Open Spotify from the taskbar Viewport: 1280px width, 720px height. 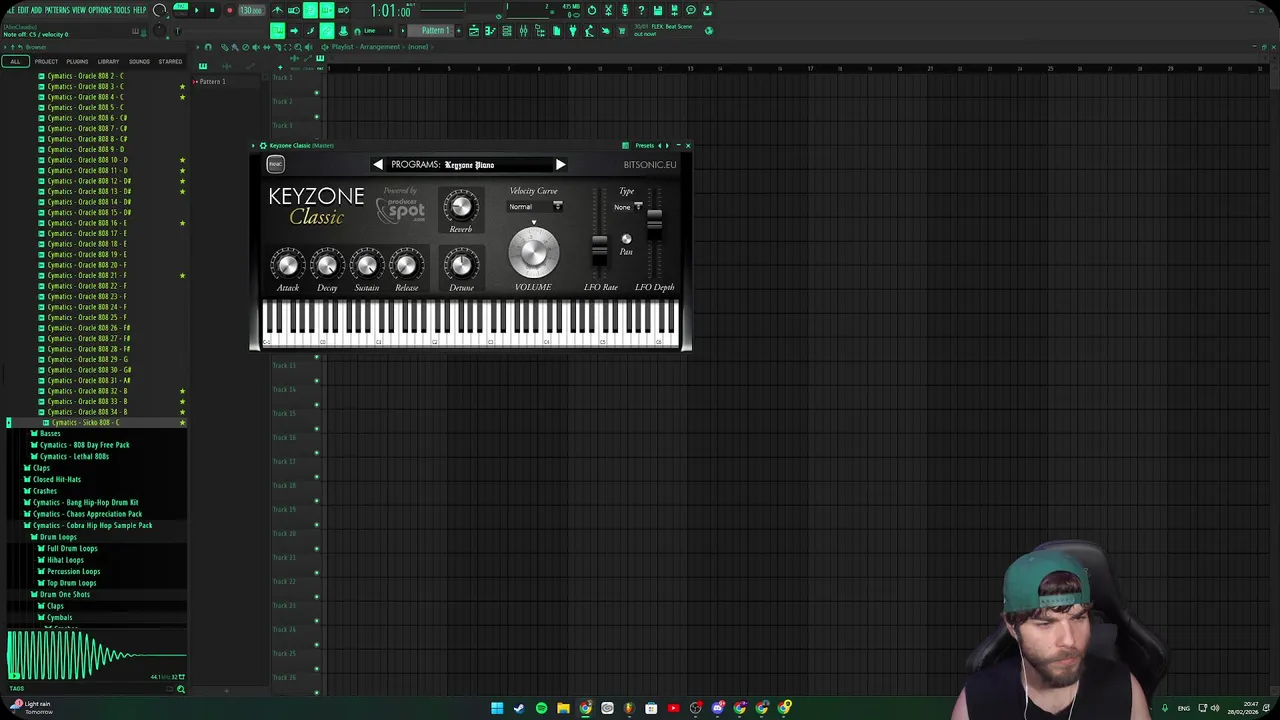coord(541,708)
